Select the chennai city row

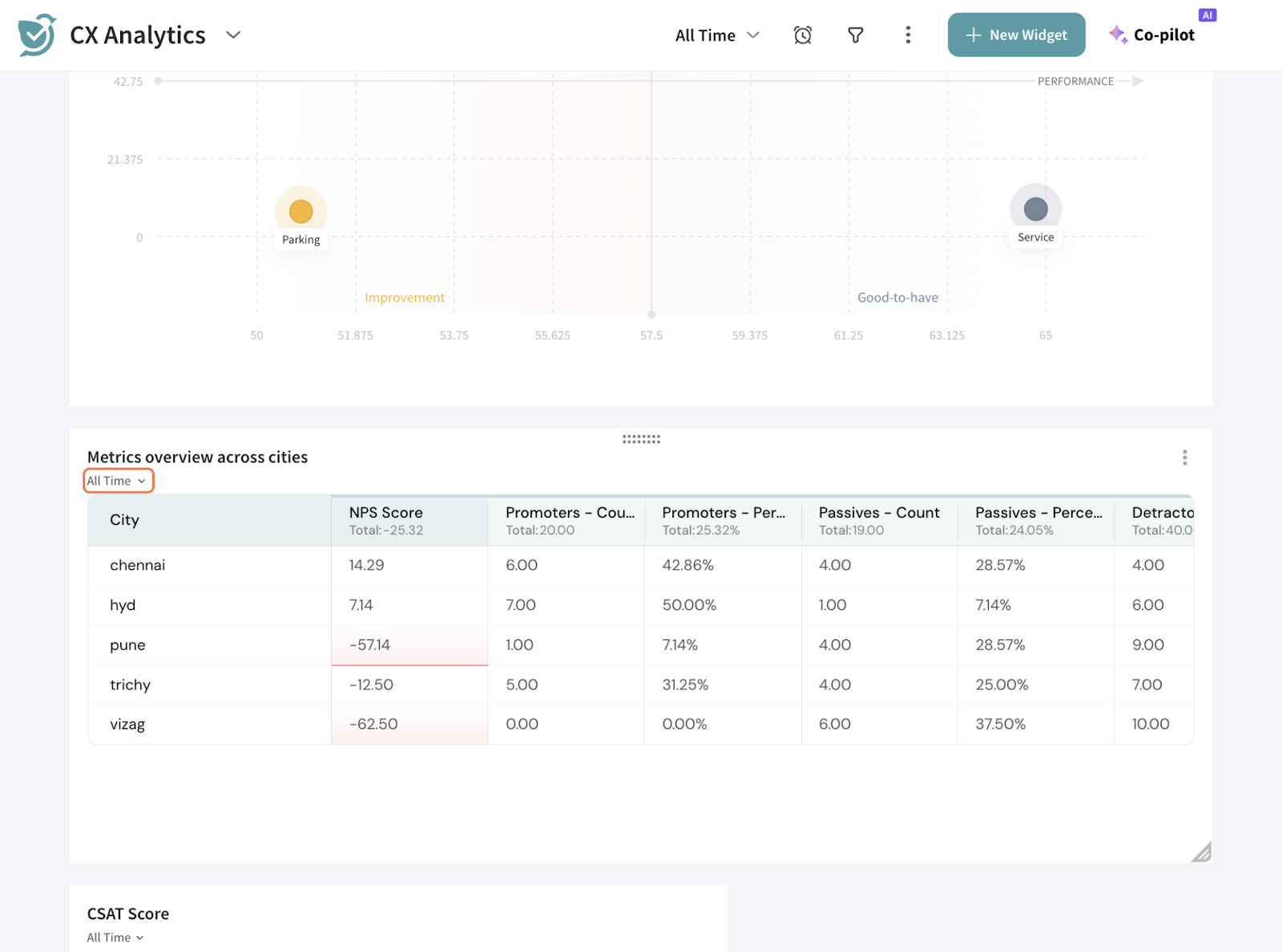coord(138,566)
